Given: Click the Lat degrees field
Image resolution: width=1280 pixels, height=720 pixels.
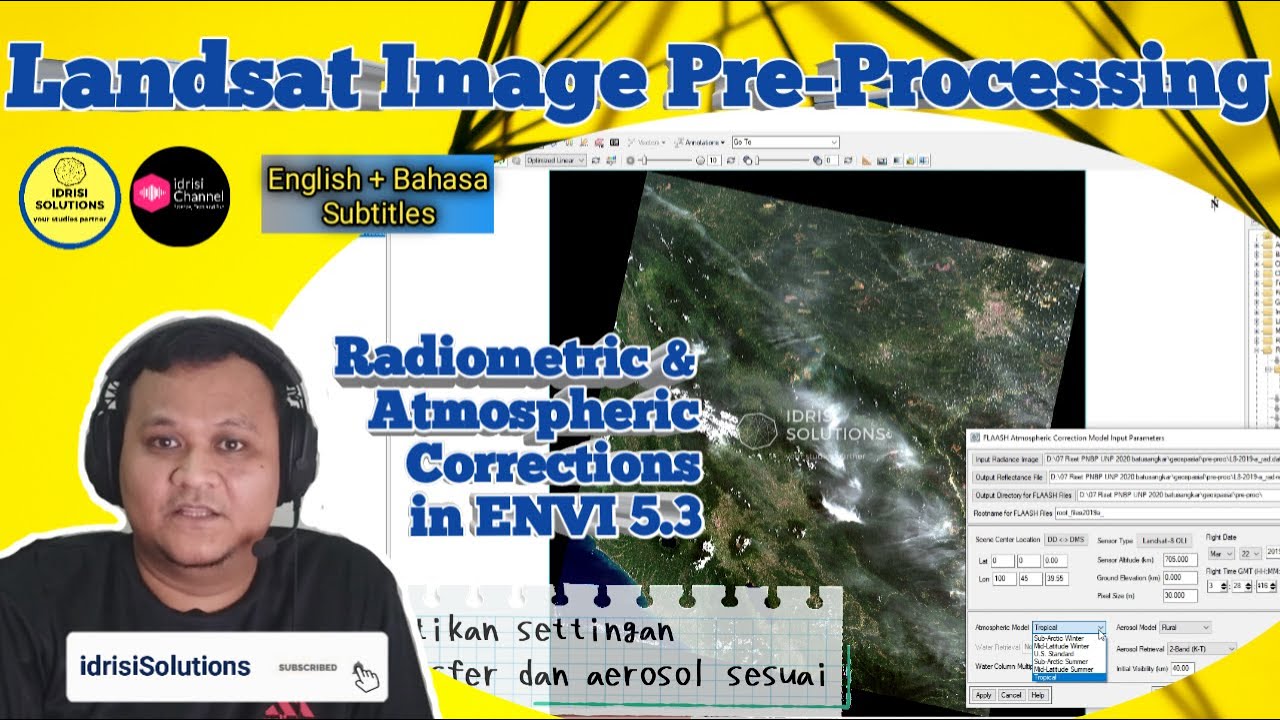Looking at the screenshot, I should 1003,561.
